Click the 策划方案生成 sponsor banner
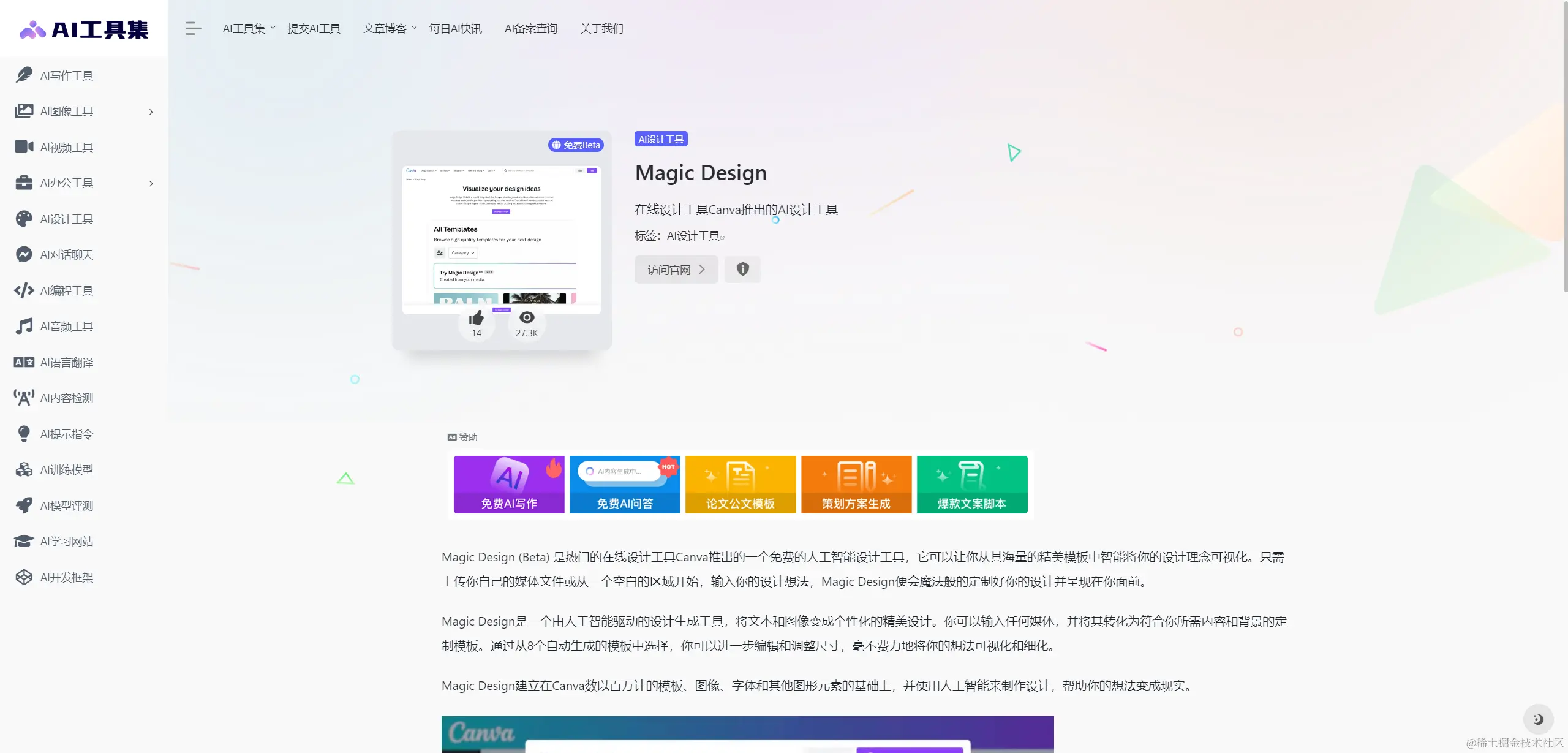The width and height of the screenshot is (1568, 753). point(856,484)
